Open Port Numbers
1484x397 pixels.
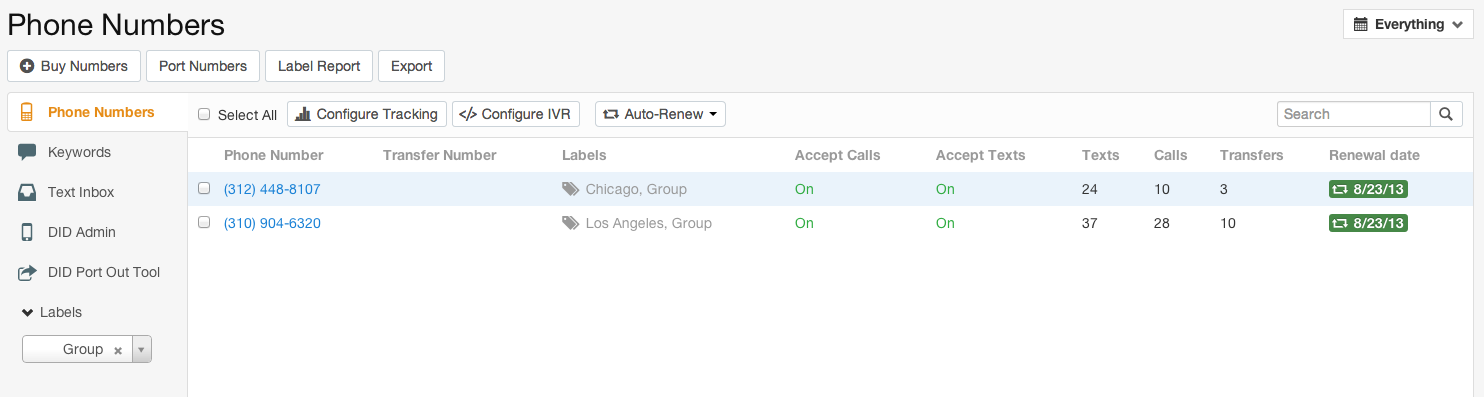[203, 66]
